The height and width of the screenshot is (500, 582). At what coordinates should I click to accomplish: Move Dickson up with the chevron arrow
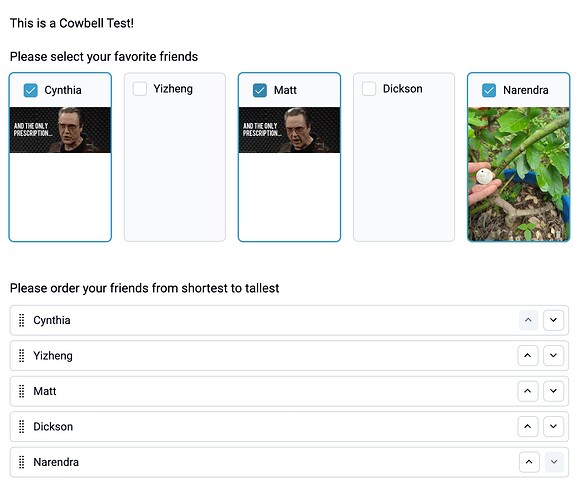click(528, 427)
